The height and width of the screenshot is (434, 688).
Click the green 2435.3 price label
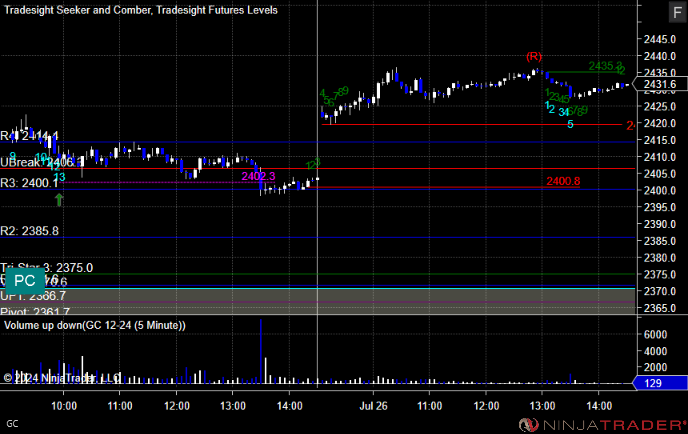(x=605, y=66)
